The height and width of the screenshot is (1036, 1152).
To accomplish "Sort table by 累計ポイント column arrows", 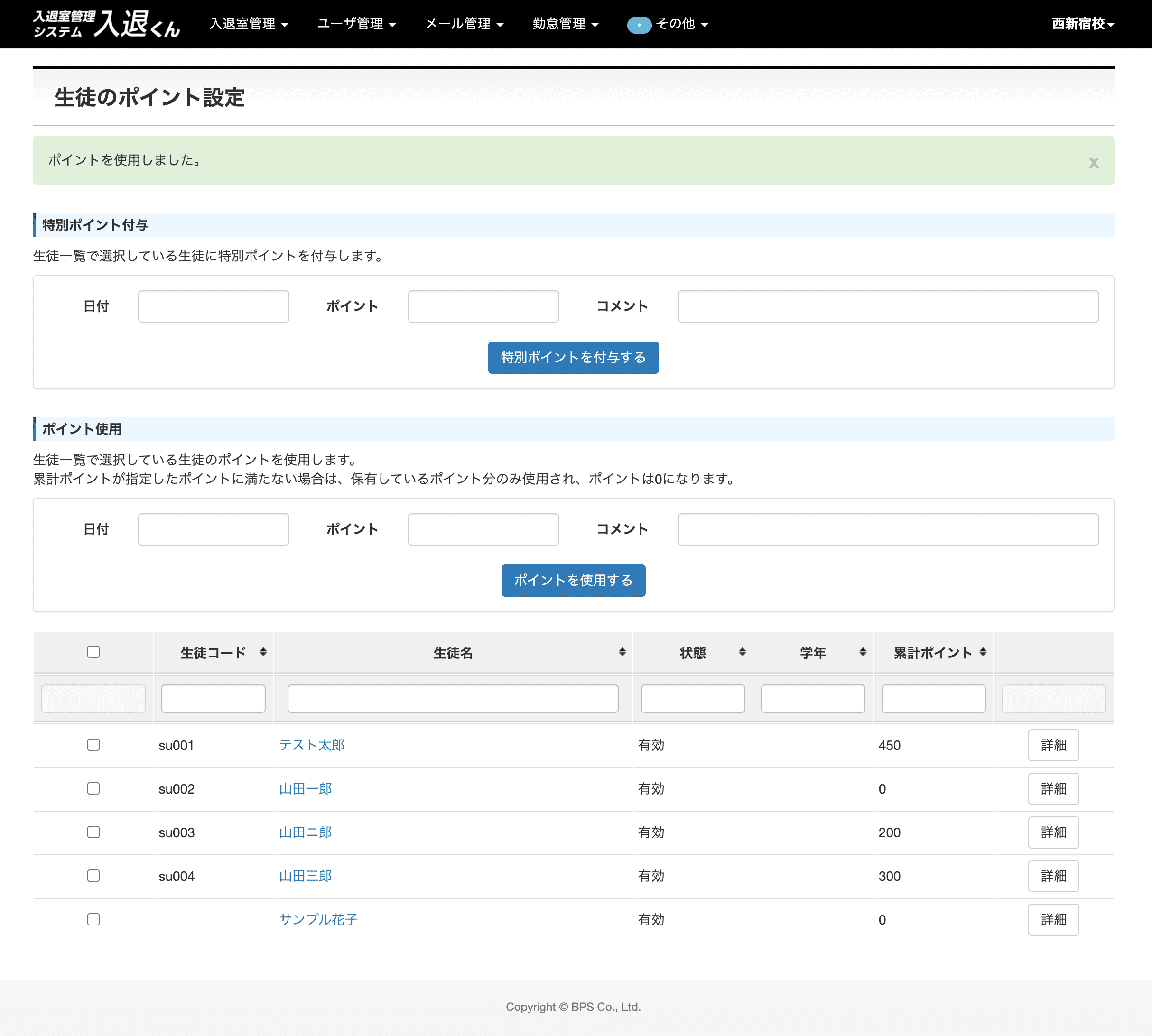I will (x=983, y=652).
